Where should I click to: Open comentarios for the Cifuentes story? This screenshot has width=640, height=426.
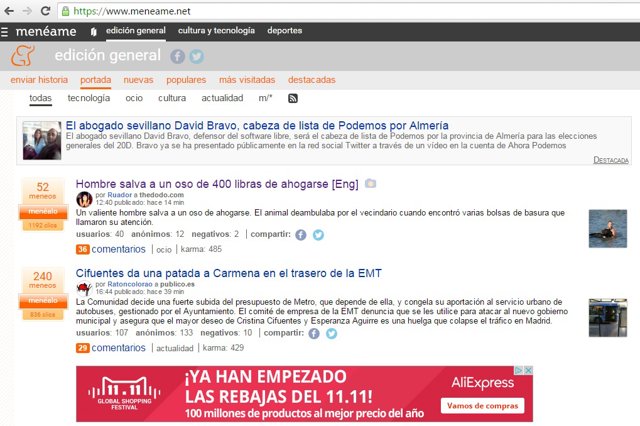[118, 348]
